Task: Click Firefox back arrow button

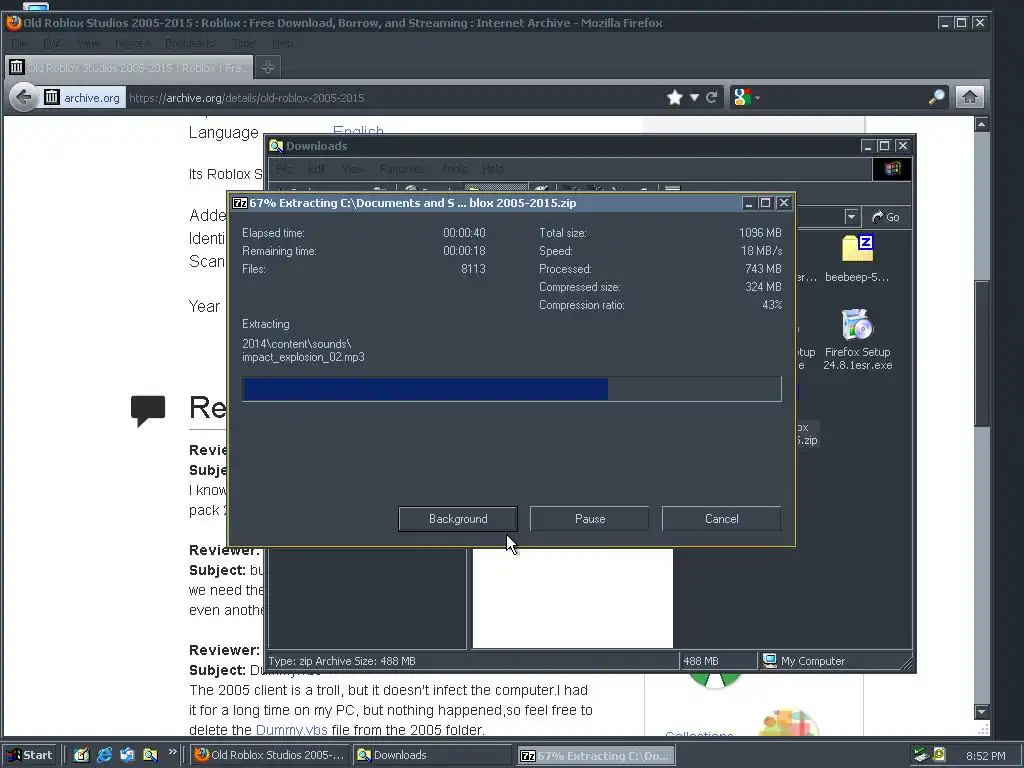Action: (x=24, y=98)
